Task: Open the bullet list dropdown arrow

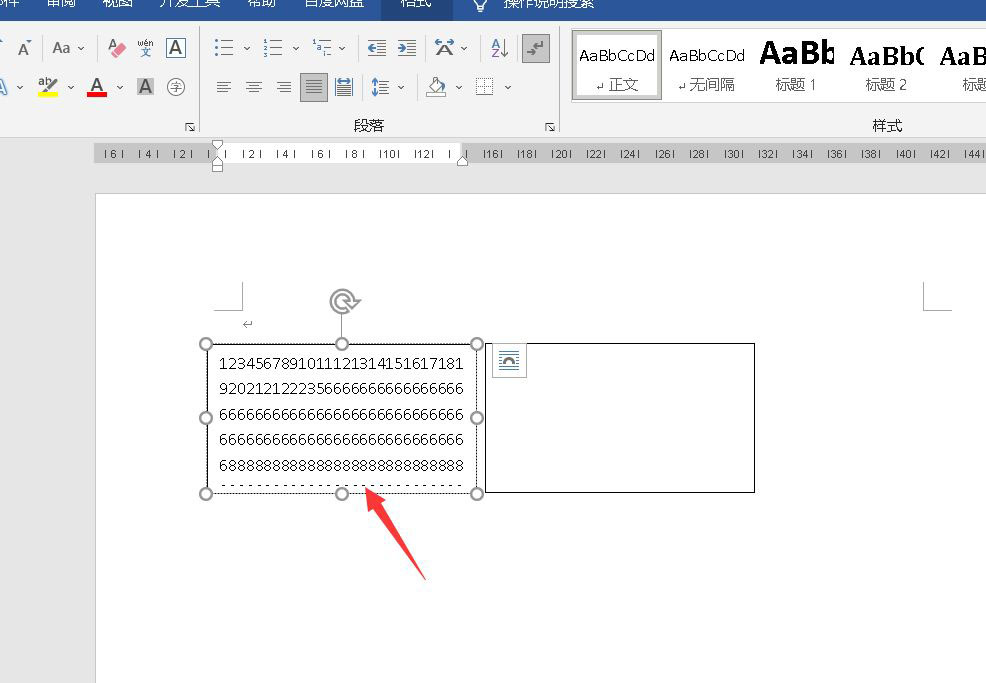Action: tap(246, 48)
